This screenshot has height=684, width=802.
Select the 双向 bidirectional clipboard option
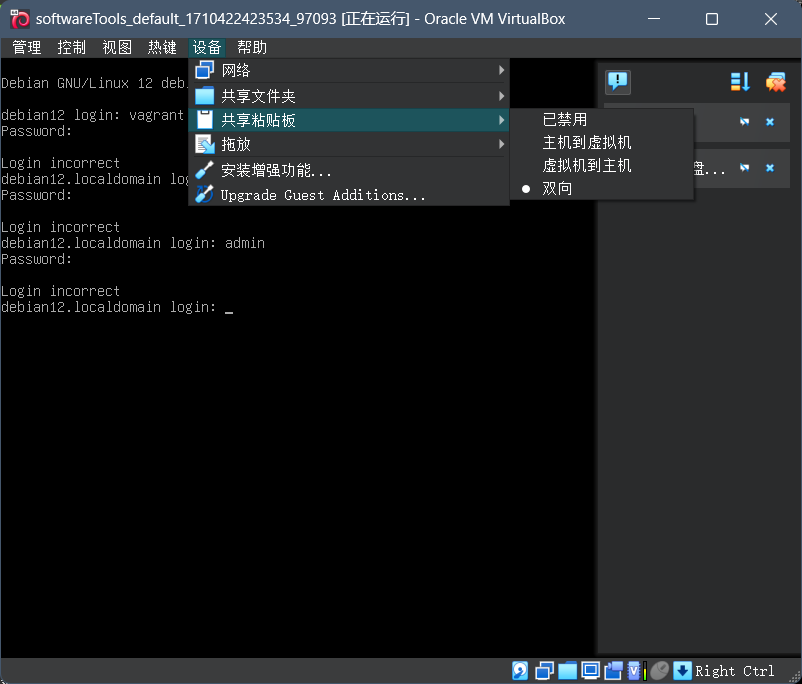(x=558, y=189)
